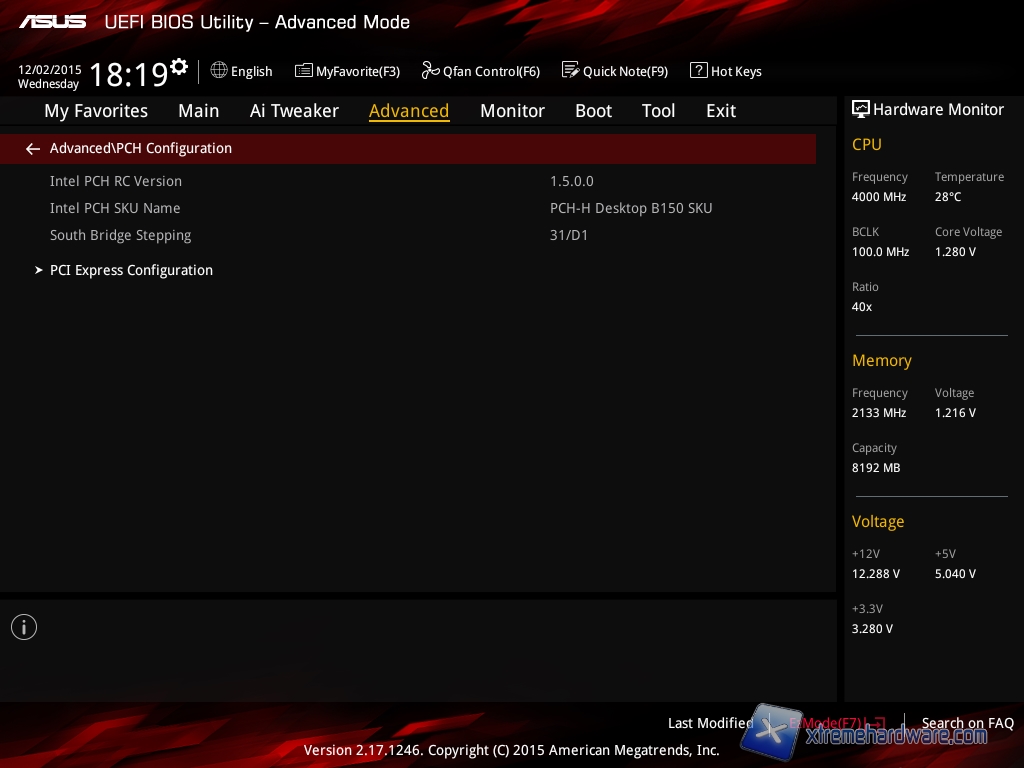The image size is (1024, 768).
Task: Click the Last Modified button
Action: pyautogui.click(x=710, y=723)
